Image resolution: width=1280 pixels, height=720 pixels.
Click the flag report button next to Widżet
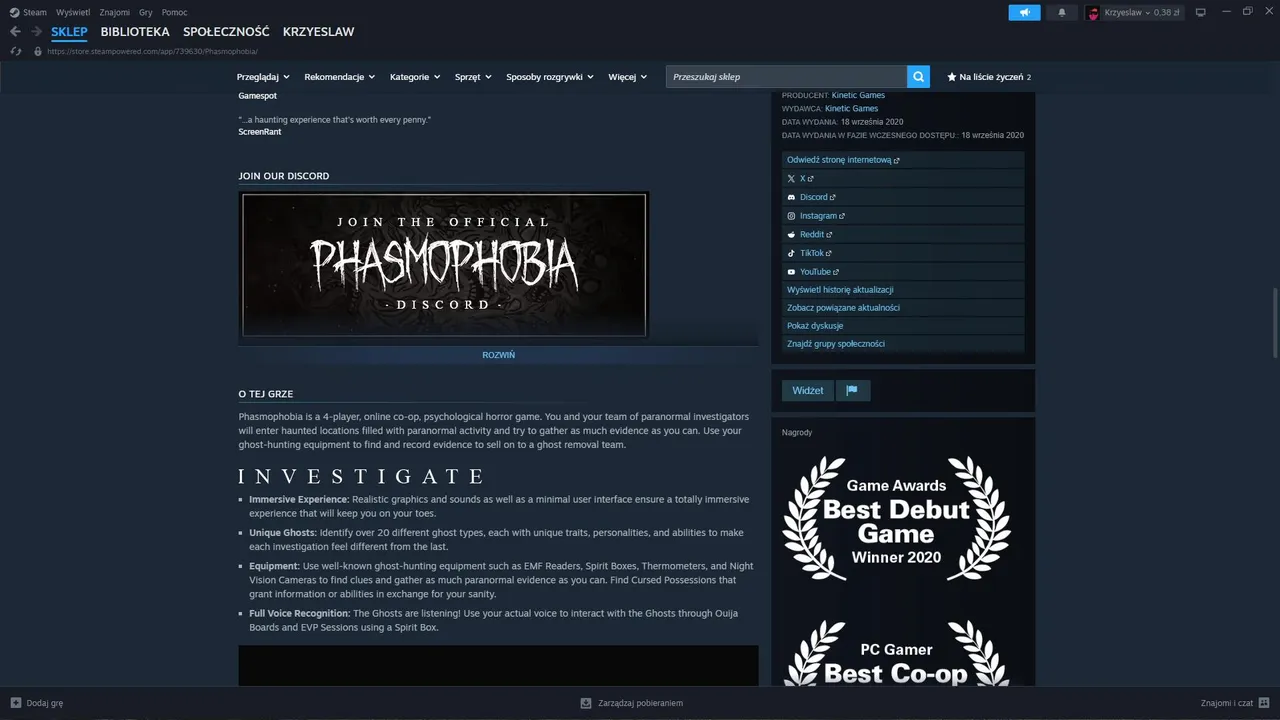[x=852, y=390]
